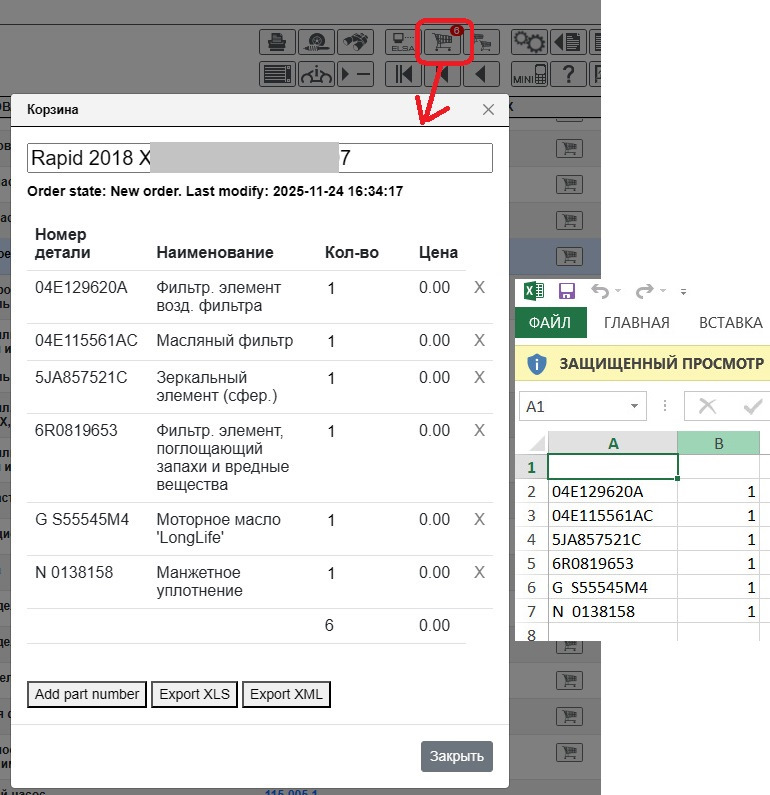Screen dimensions: 770x795
Task: Open the undo history dropdown arrow
Action: 618,291
